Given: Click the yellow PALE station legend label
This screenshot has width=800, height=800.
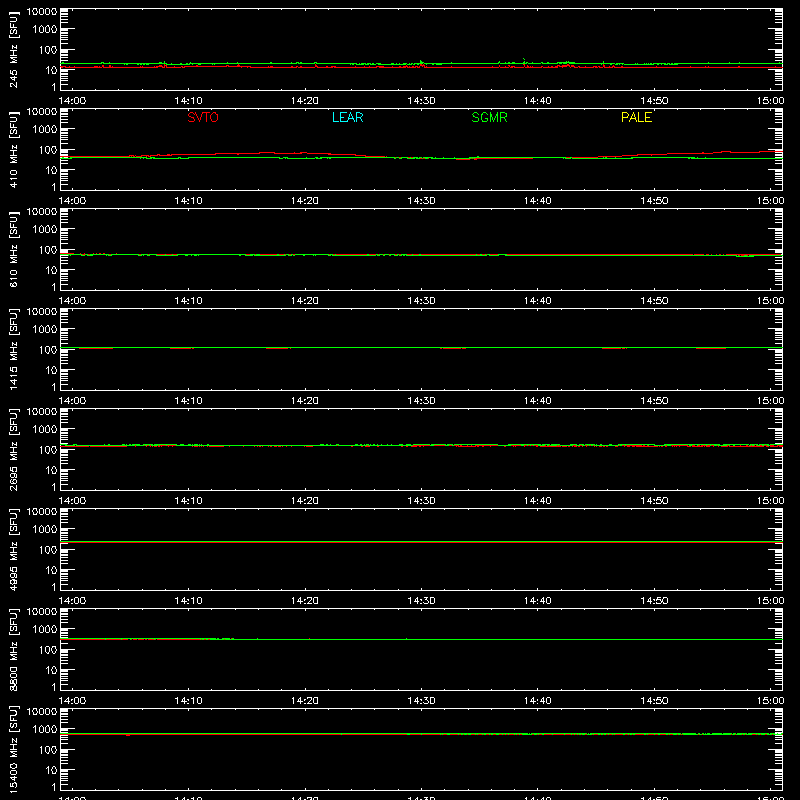Looking at the screenshot, I should [x=636, y=117].
